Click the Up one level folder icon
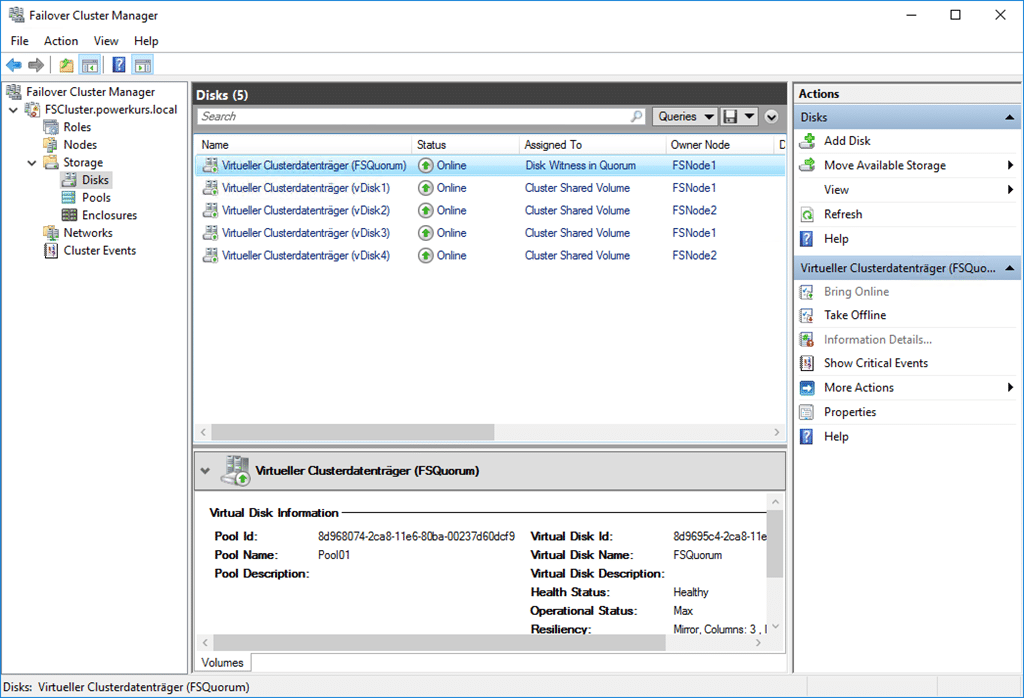 [66, 65]
